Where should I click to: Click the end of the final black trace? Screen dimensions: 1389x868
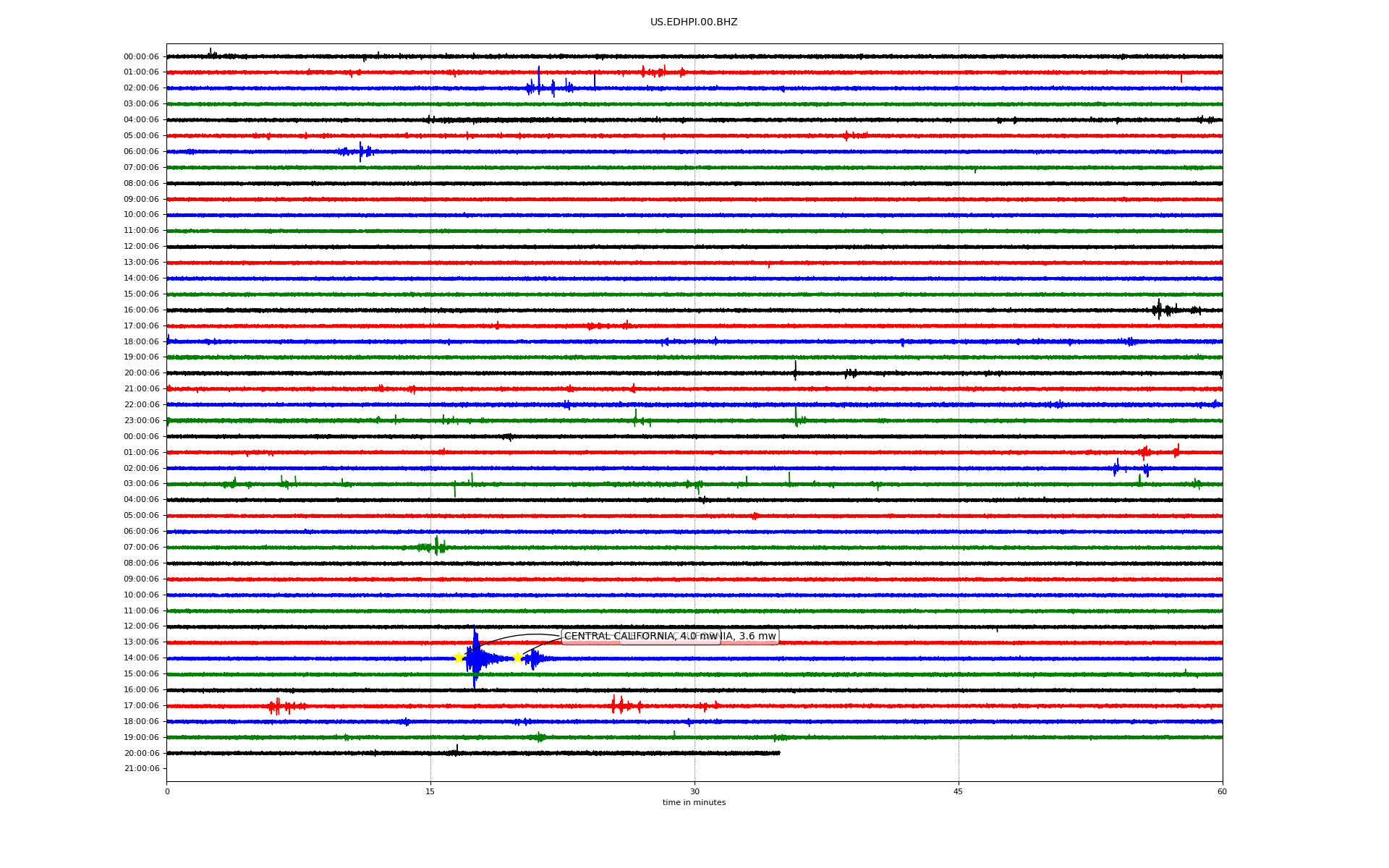point(778,753)
